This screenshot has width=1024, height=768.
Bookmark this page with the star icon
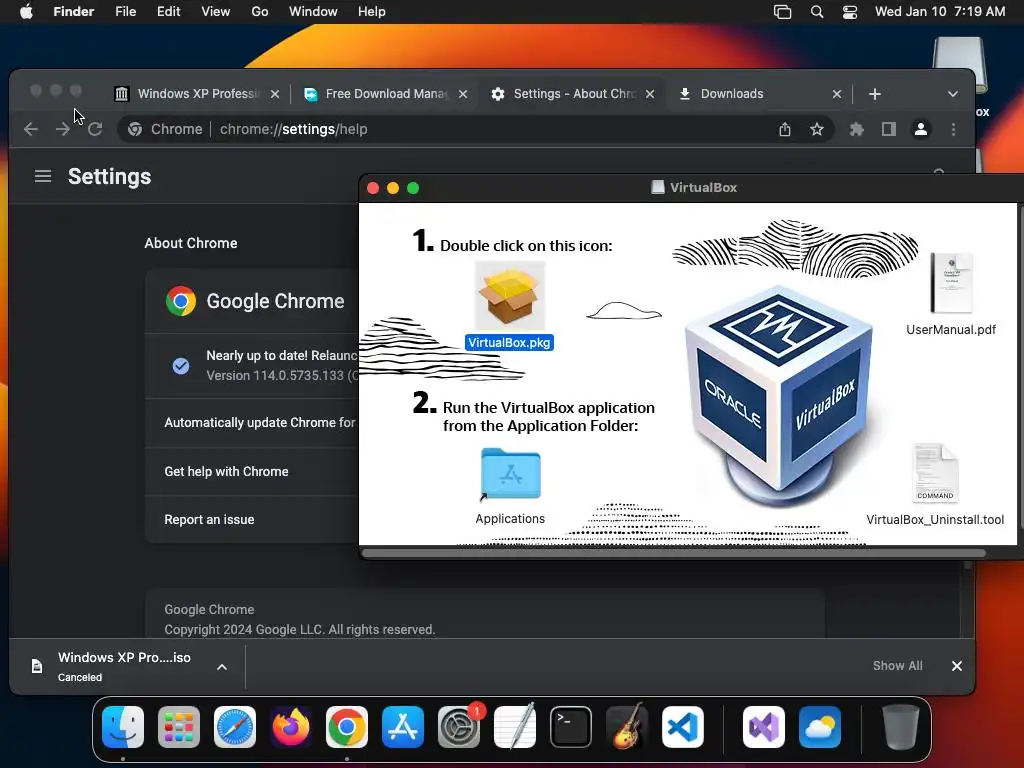tap(817, 129)
